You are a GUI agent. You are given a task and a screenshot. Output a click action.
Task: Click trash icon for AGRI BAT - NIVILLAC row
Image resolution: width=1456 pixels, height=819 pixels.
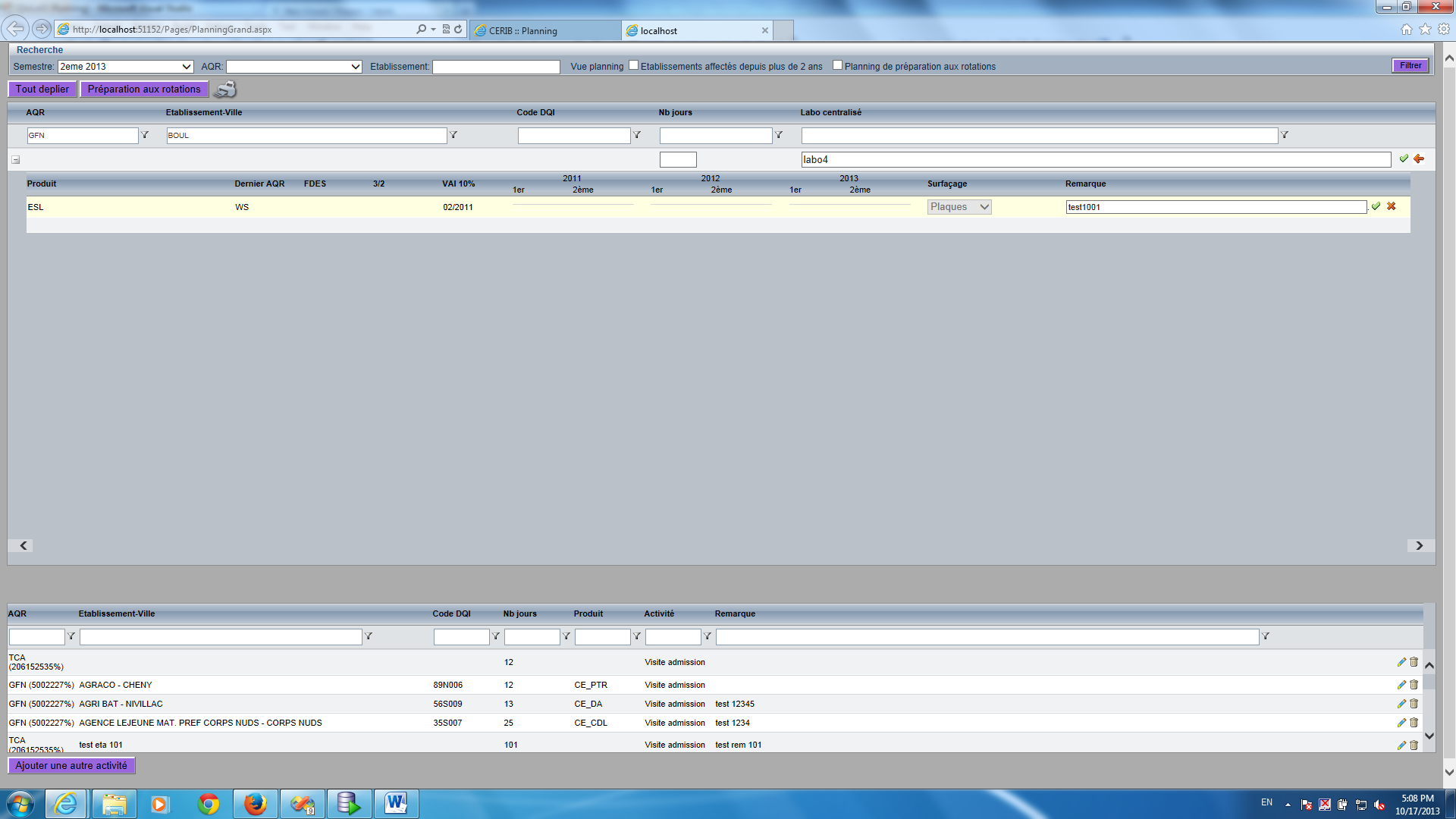pos(1414,704)
